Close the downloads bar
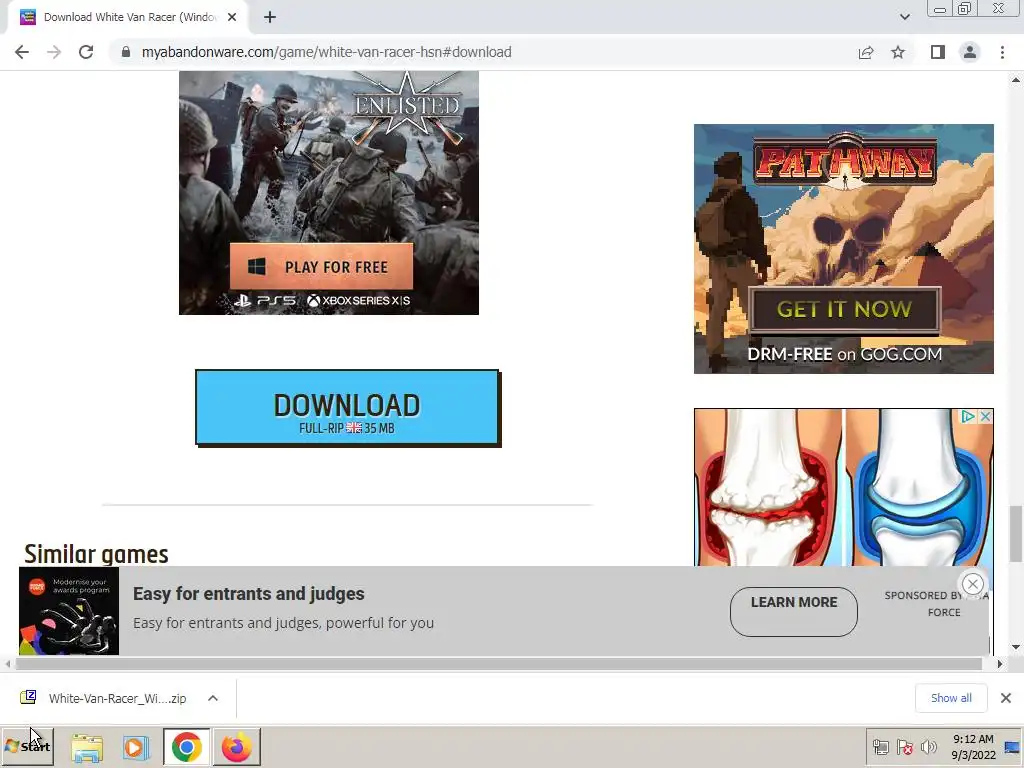The image size is (1024, 768). click(1006, 698)
